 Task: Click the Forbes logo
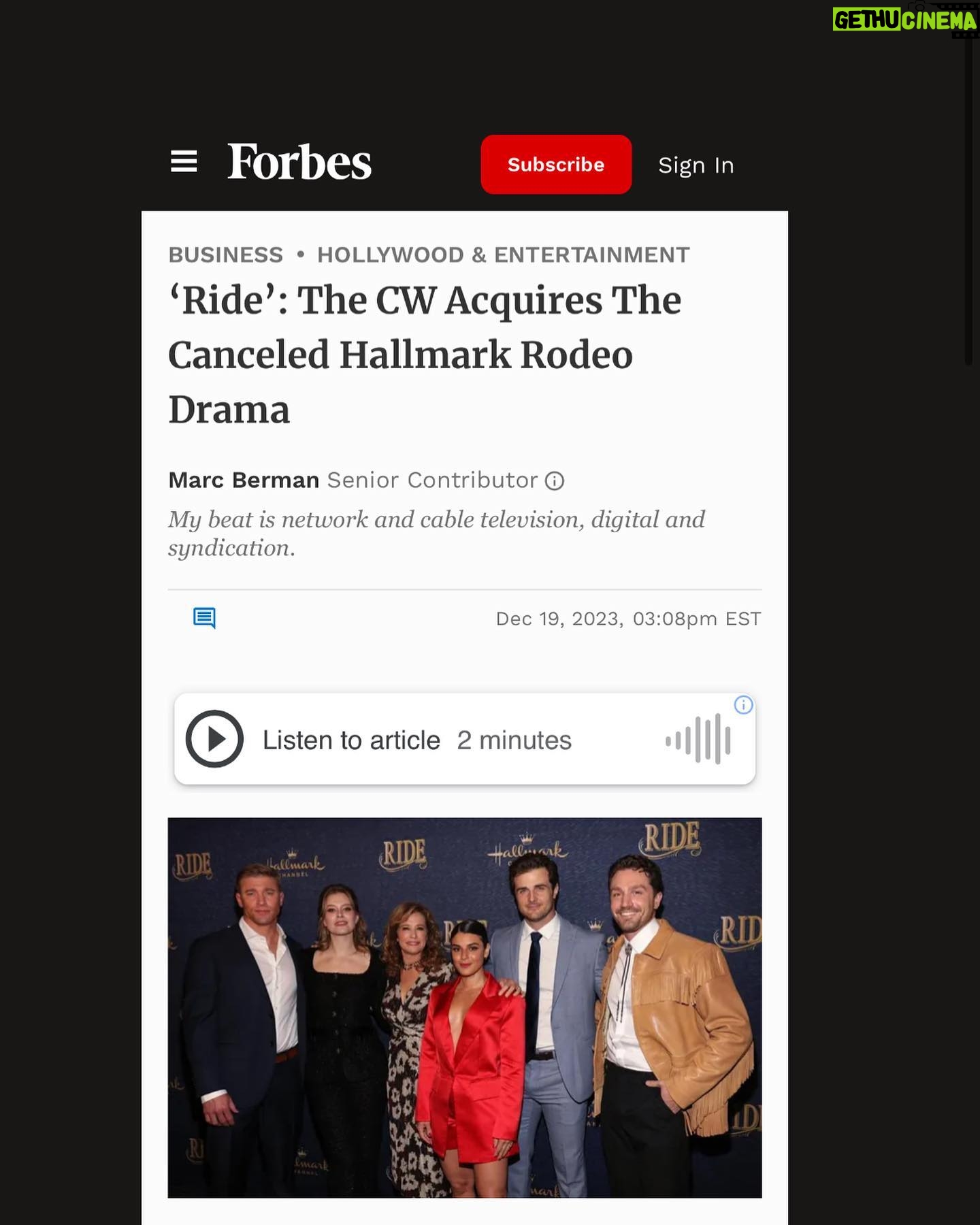[299, 162]
